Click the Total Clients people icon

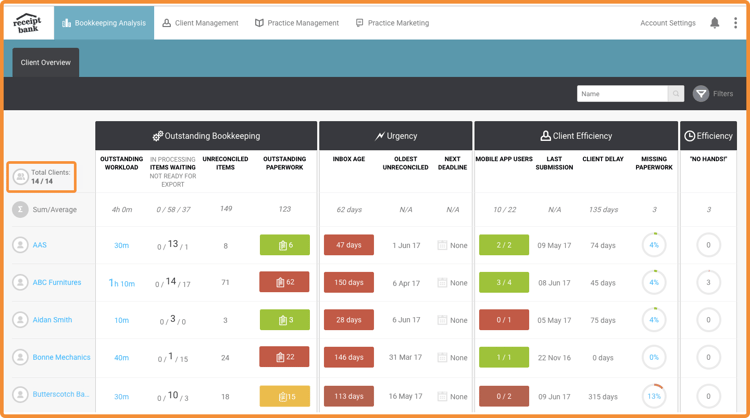pos(20,177)
